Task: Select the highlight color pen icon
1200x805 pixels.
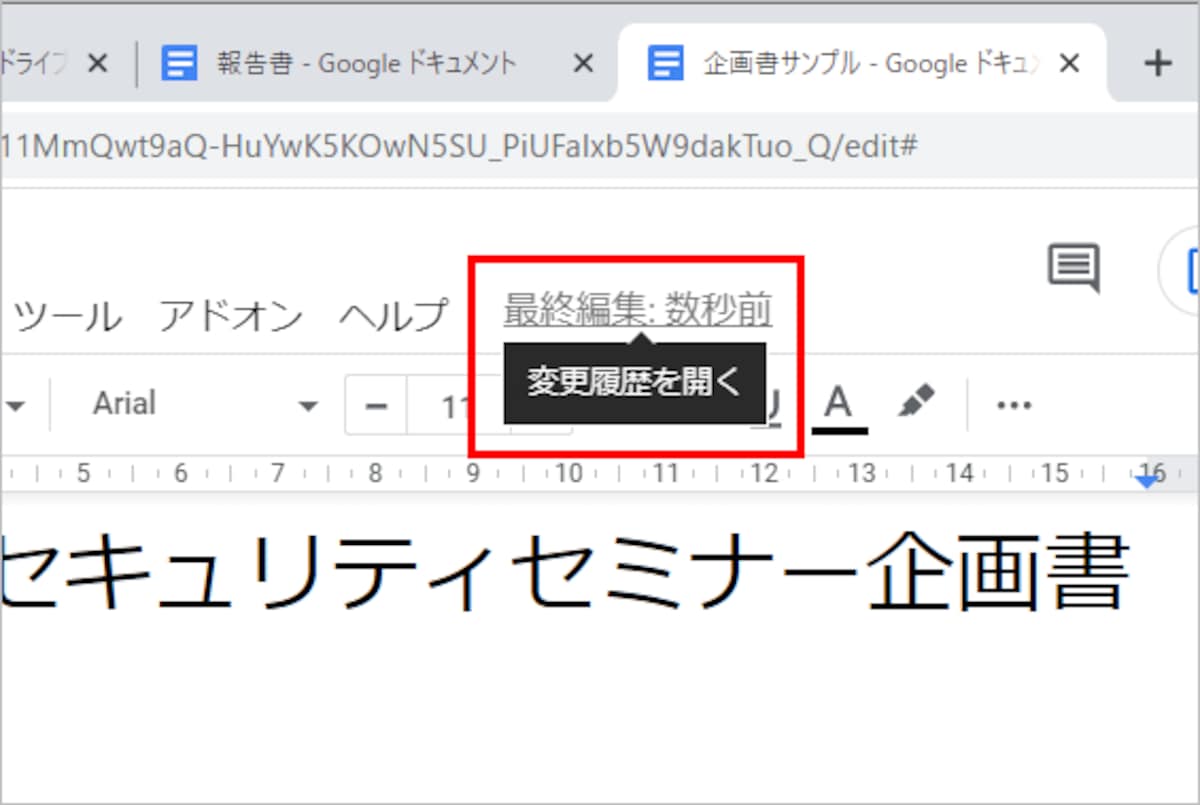Action: (915, 402)
